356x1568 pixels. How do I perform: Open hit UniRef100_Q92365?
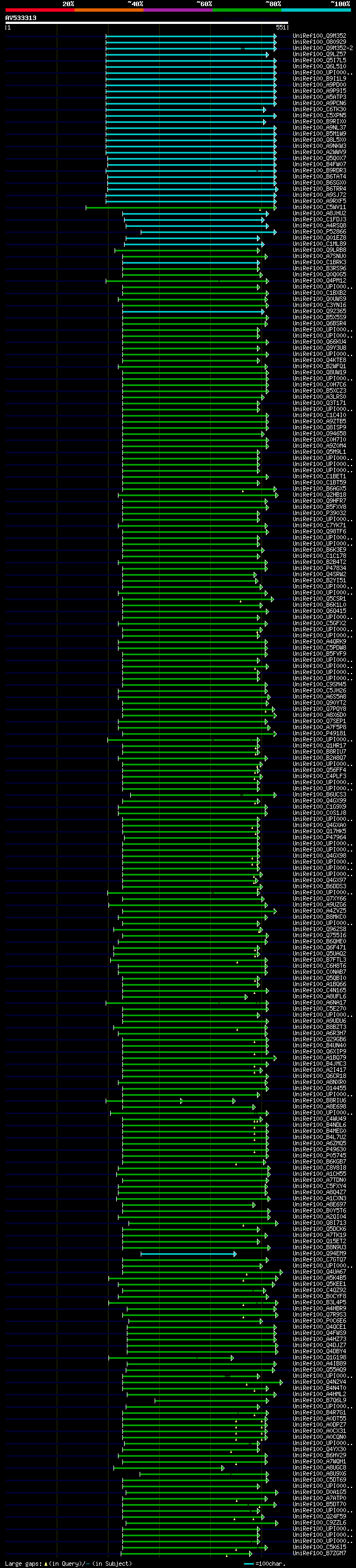click(319, 311)
